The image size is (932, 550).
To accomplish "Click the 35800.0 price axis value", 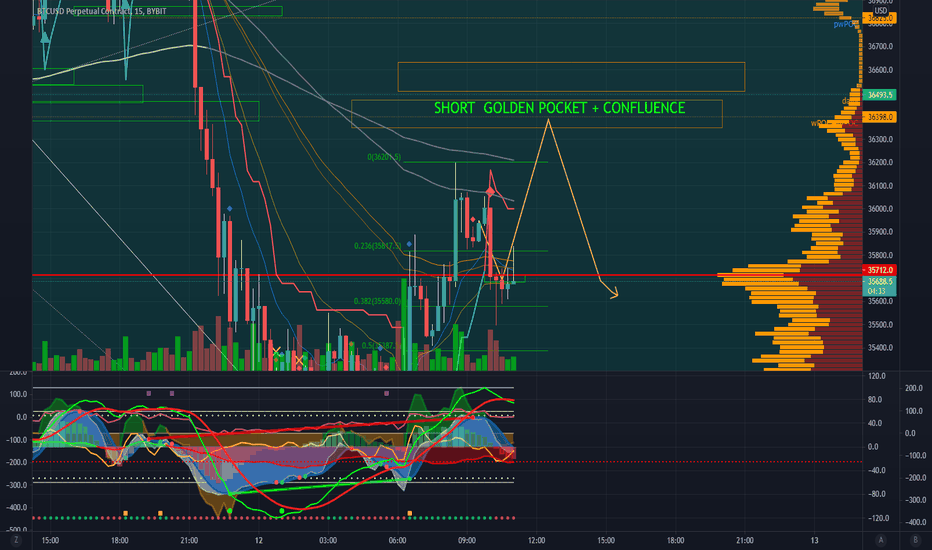I will pos(880,255).
